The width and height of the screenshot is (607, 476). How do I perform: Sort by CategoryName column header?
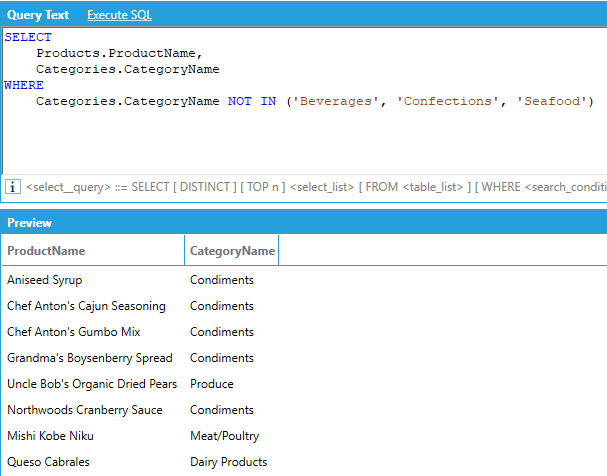coord(231,251)
